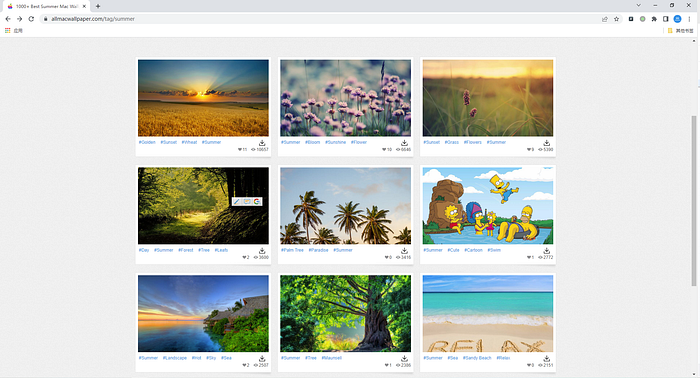
Task: Open the #Golden tag link
Action: (x=147, y=142)
